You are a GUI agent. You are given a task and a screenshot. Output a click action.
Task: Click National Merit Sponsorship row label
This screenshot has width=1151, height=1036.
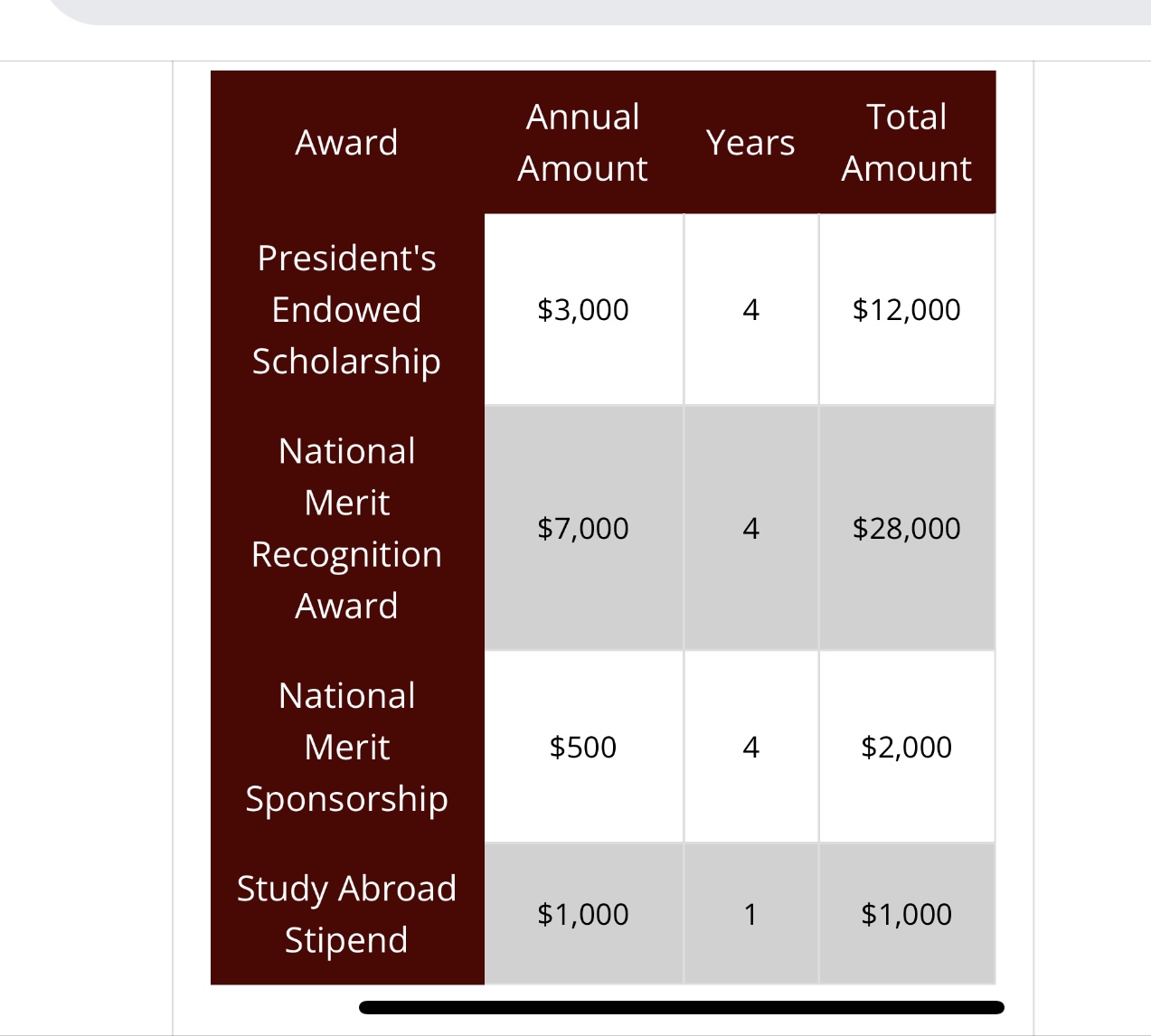[347, 747]
